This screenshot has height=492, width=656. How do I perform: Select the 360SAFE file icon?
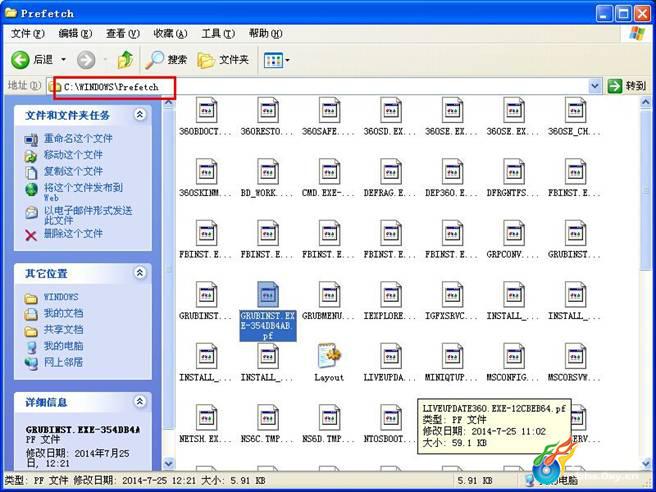tap(329, 110)
